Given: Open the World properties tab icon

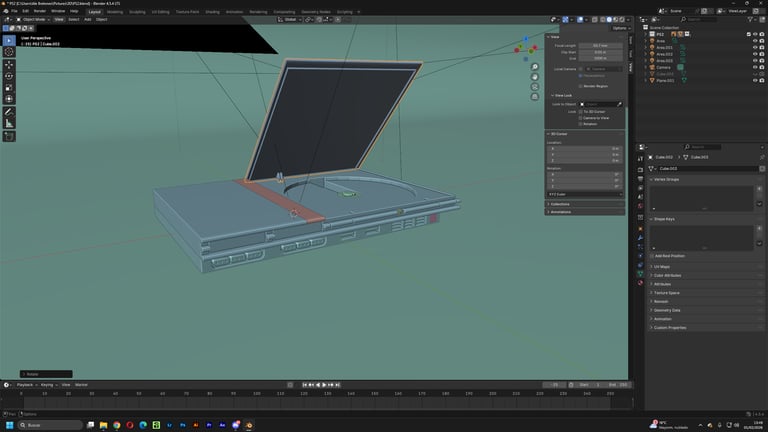Looking at the screenshot, I should pyautogui.click(x=640, y=207).
